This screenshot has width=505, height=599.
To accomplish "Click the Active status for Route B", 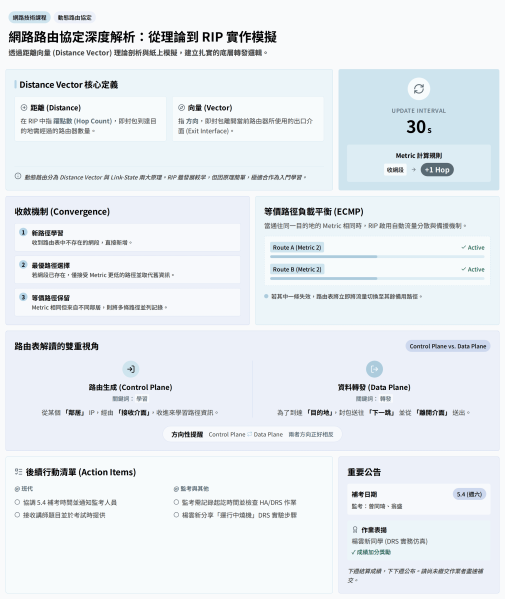I will (476, 269).
